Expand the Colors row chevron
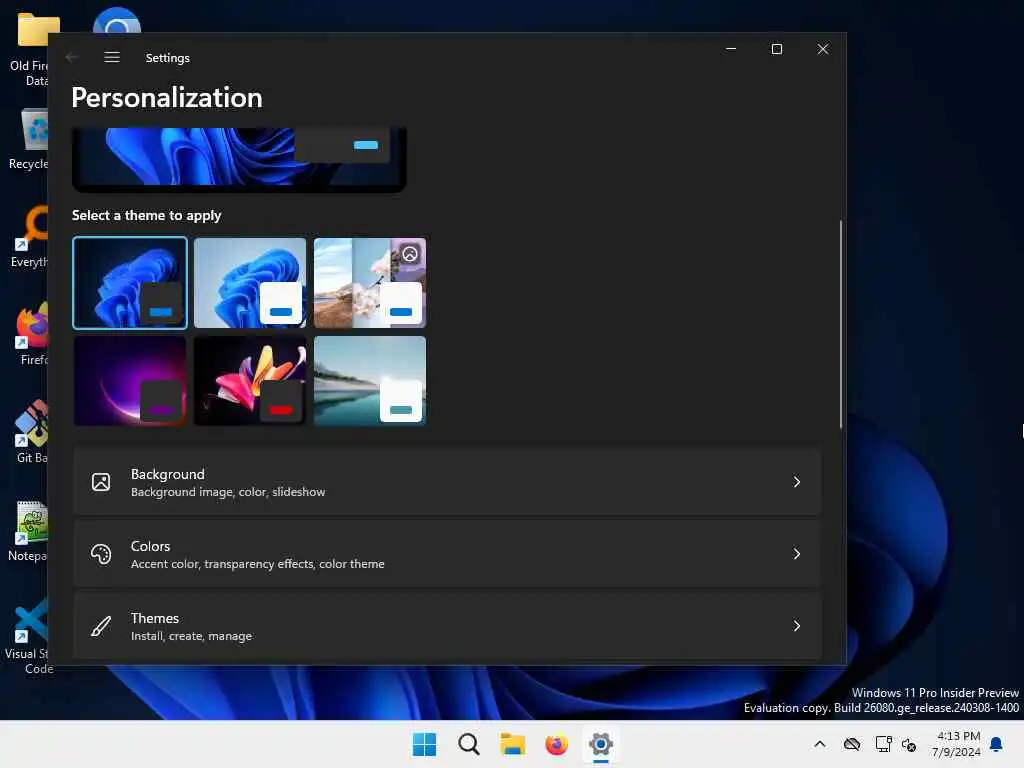Viewport: 1024px width, 768px height. coord(797,554)
